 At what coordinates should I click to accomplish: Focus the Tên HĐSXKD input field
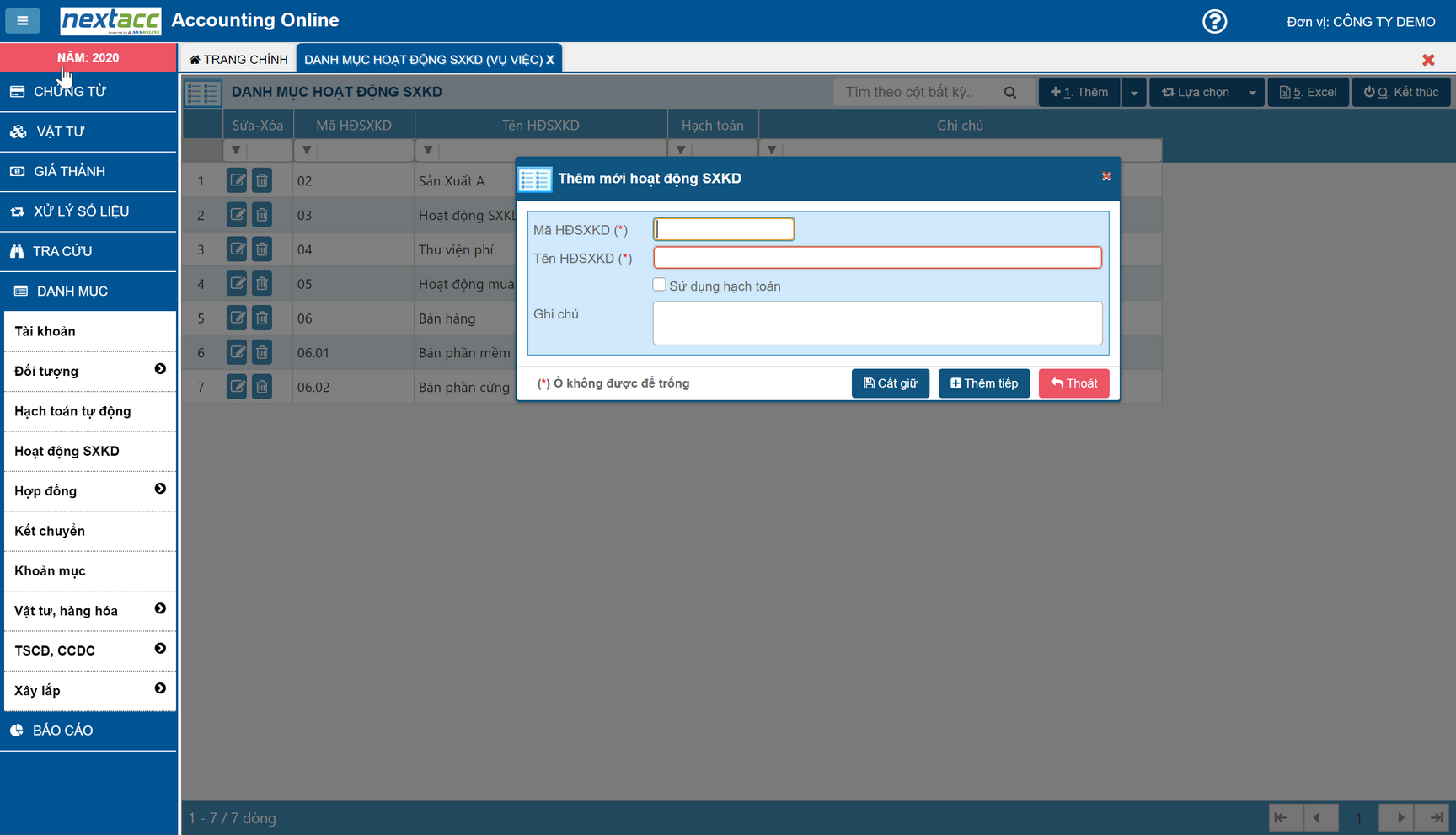click(x=876, y=258)
